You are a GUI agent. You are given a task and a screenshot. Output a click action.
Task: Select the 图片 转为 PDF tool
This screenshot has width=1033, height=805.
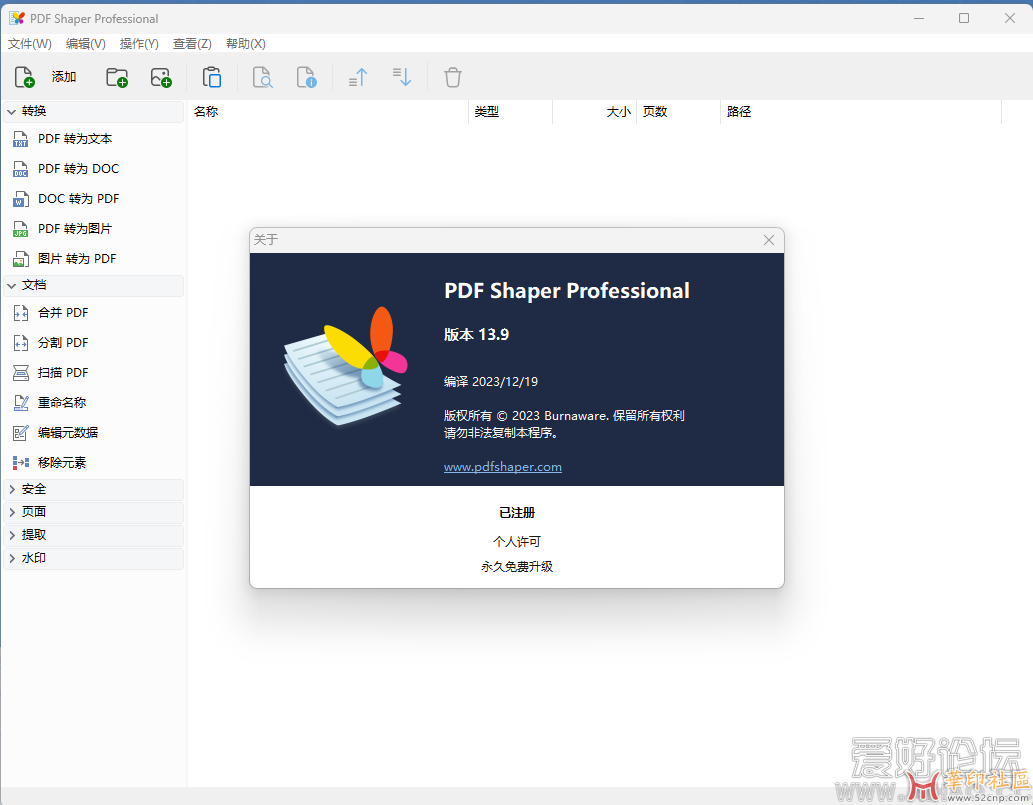[77, 259]
